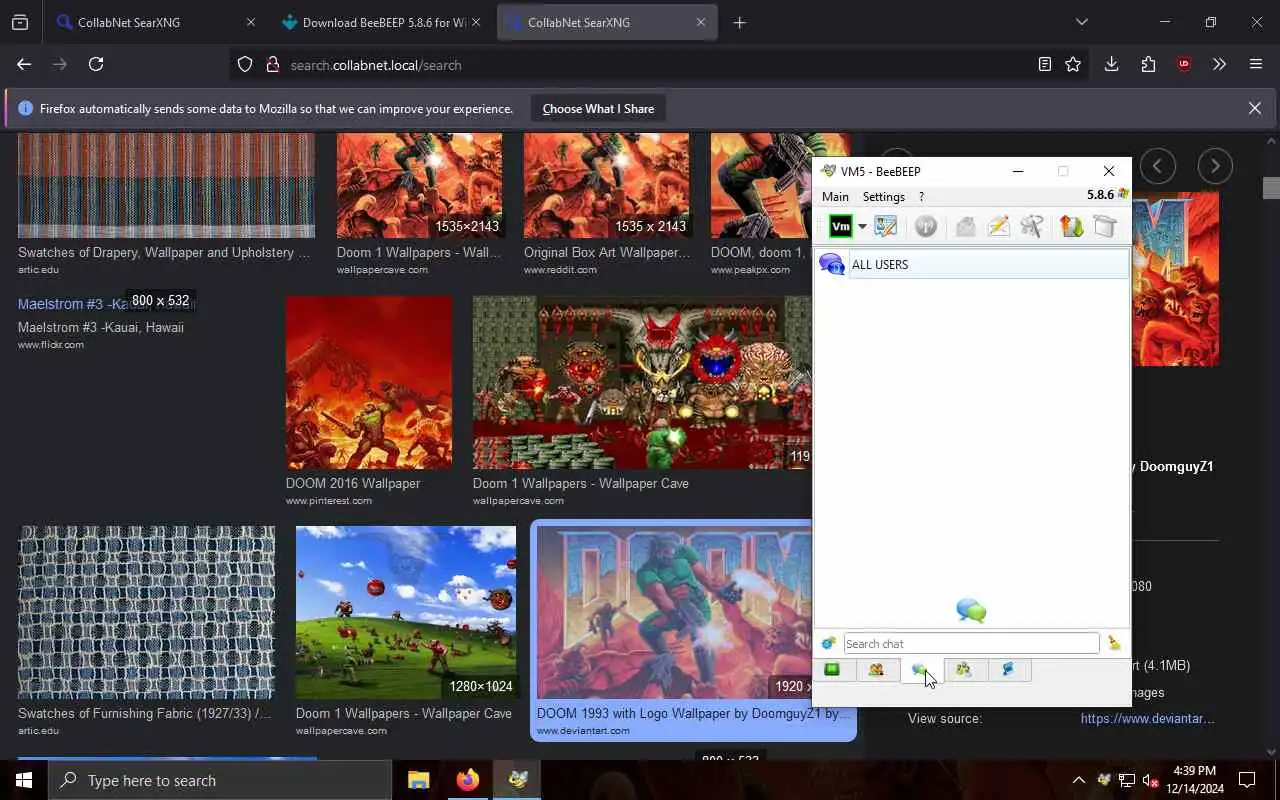Image resolution: width=1280 pixels, height=800 pixels.
Task: Switch to the groups tab in BeeBEEP
Action: pos(964,670)
